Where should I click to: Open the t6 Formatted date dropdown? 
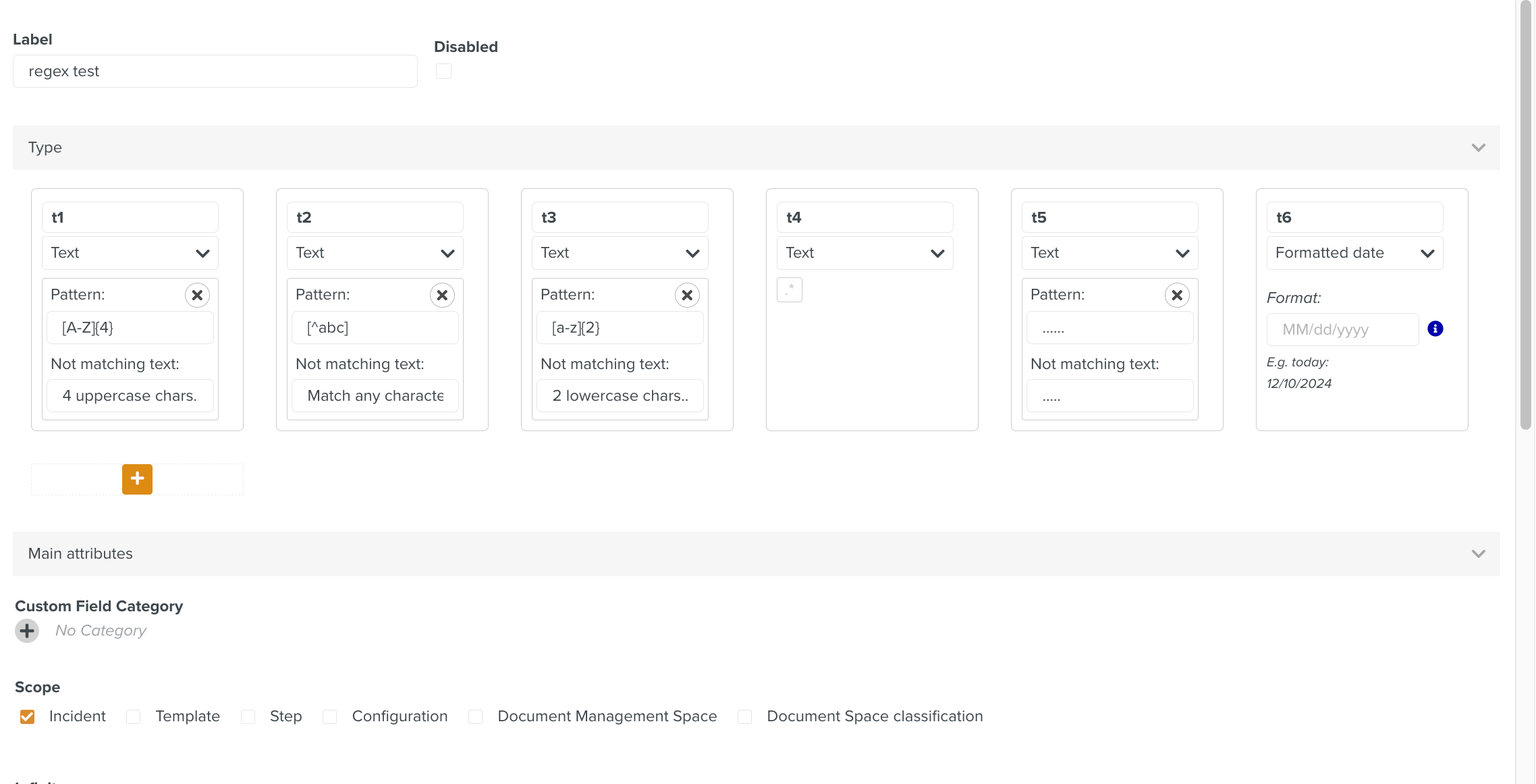(x=1355, y=253)
